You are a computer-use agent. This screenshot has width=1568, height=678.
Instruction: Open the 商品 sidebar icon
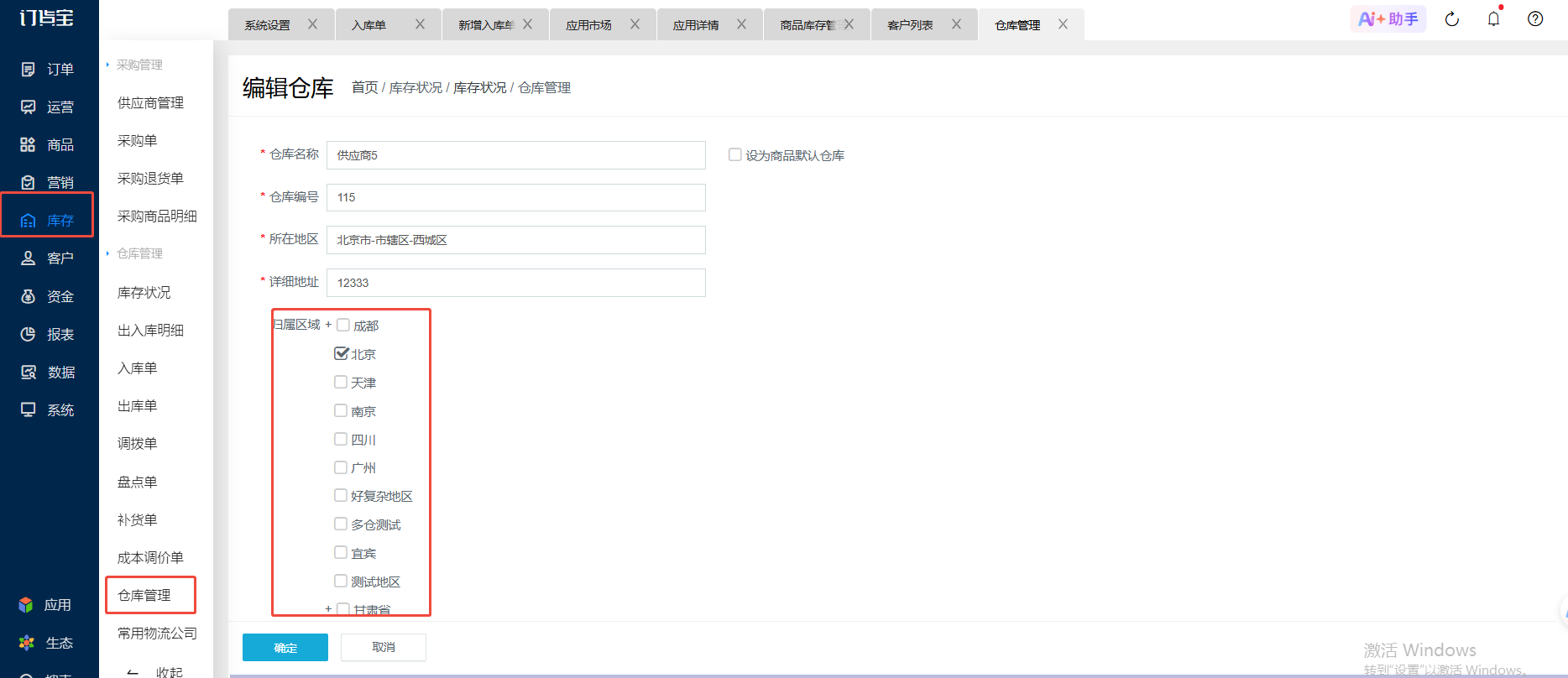tap(28, 145)
